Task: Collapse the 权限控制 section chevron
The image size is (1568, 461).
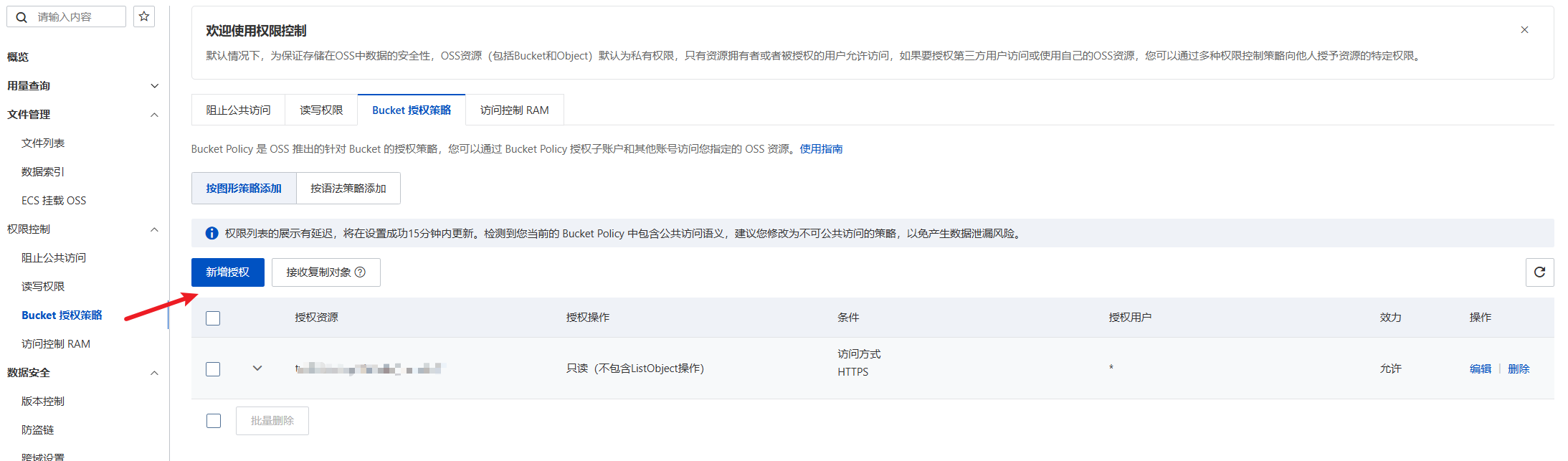Action: (x=154, y=229)
